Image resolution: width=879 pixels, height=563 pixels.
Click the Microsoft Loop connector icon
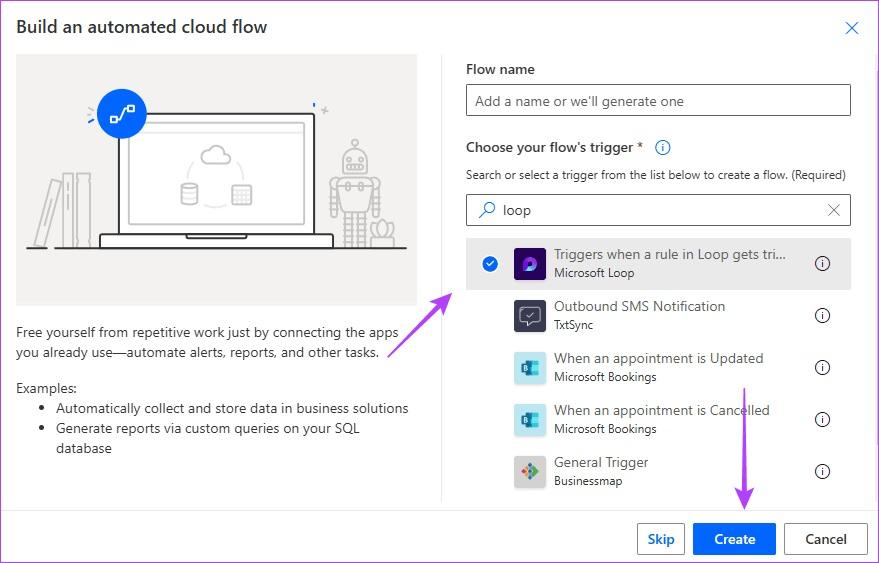tap(530, 264)
